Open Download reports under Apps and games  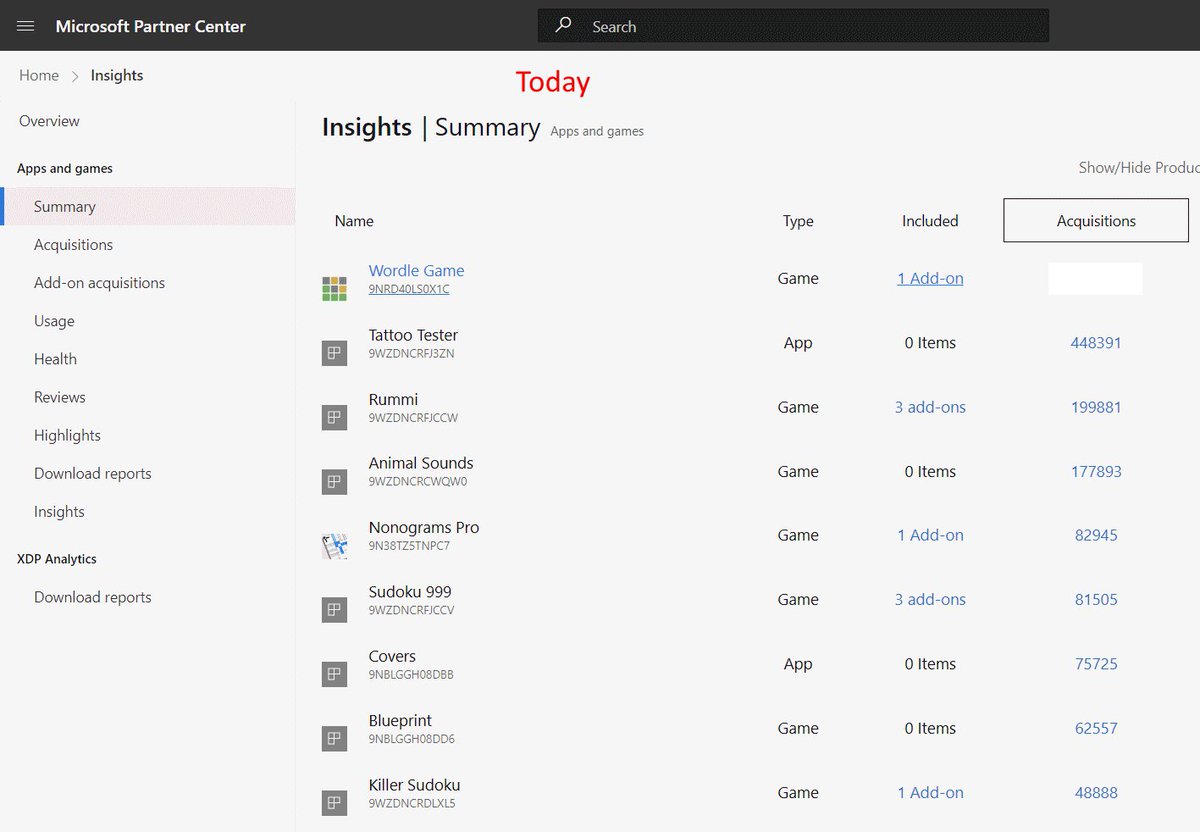click(93, 473)
